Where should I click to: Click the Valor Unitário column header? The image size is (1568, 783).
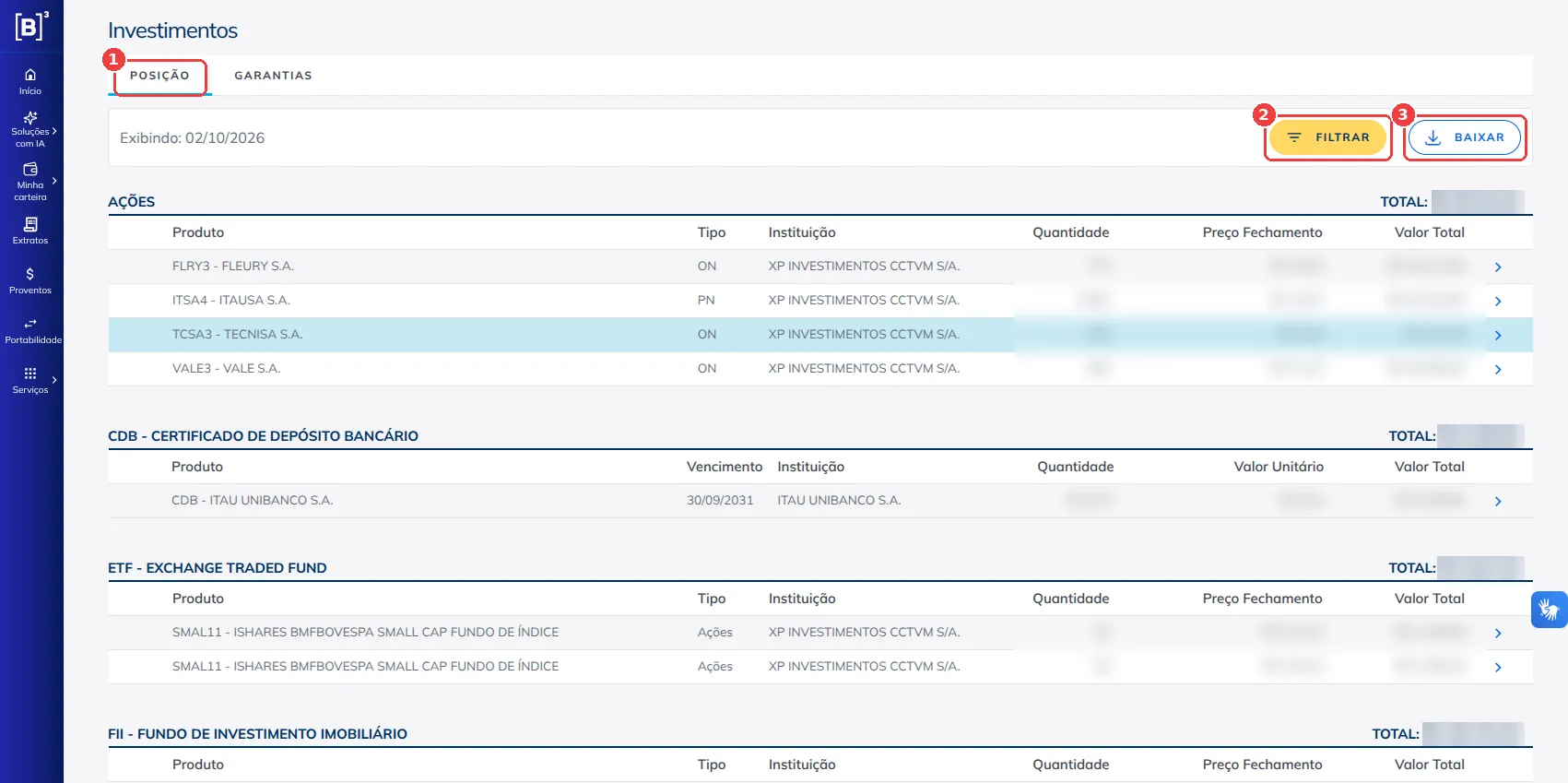[x=1279, y=466]
